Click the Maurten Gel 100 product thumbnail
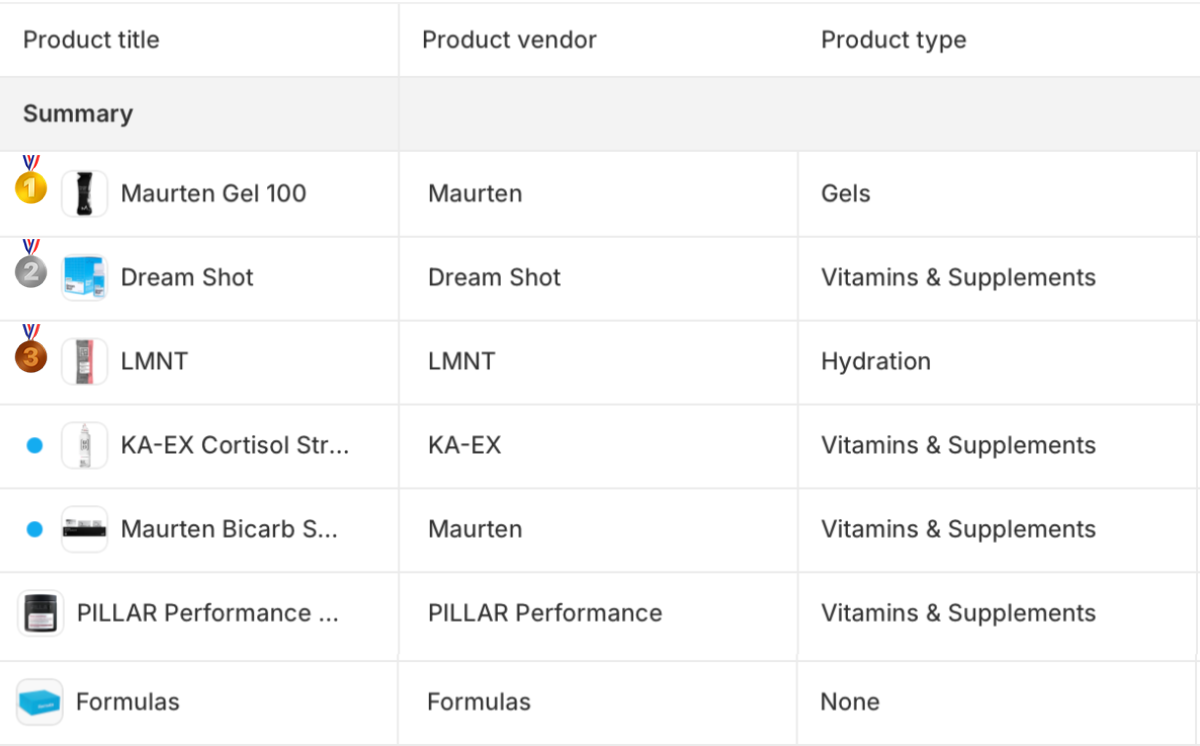This screenshot has height=746, width=1200. click(84, 193)
